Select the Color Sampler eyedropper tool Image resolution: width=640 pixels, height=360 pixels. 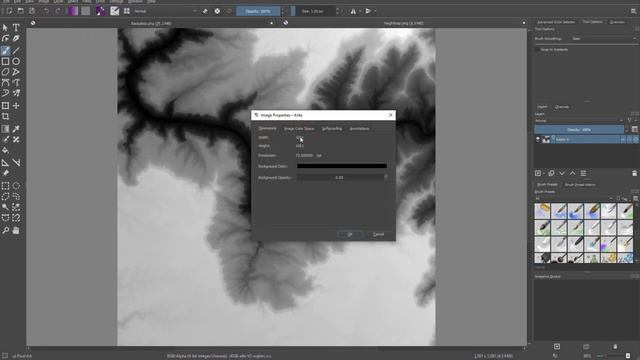click(x=16, y=129)
